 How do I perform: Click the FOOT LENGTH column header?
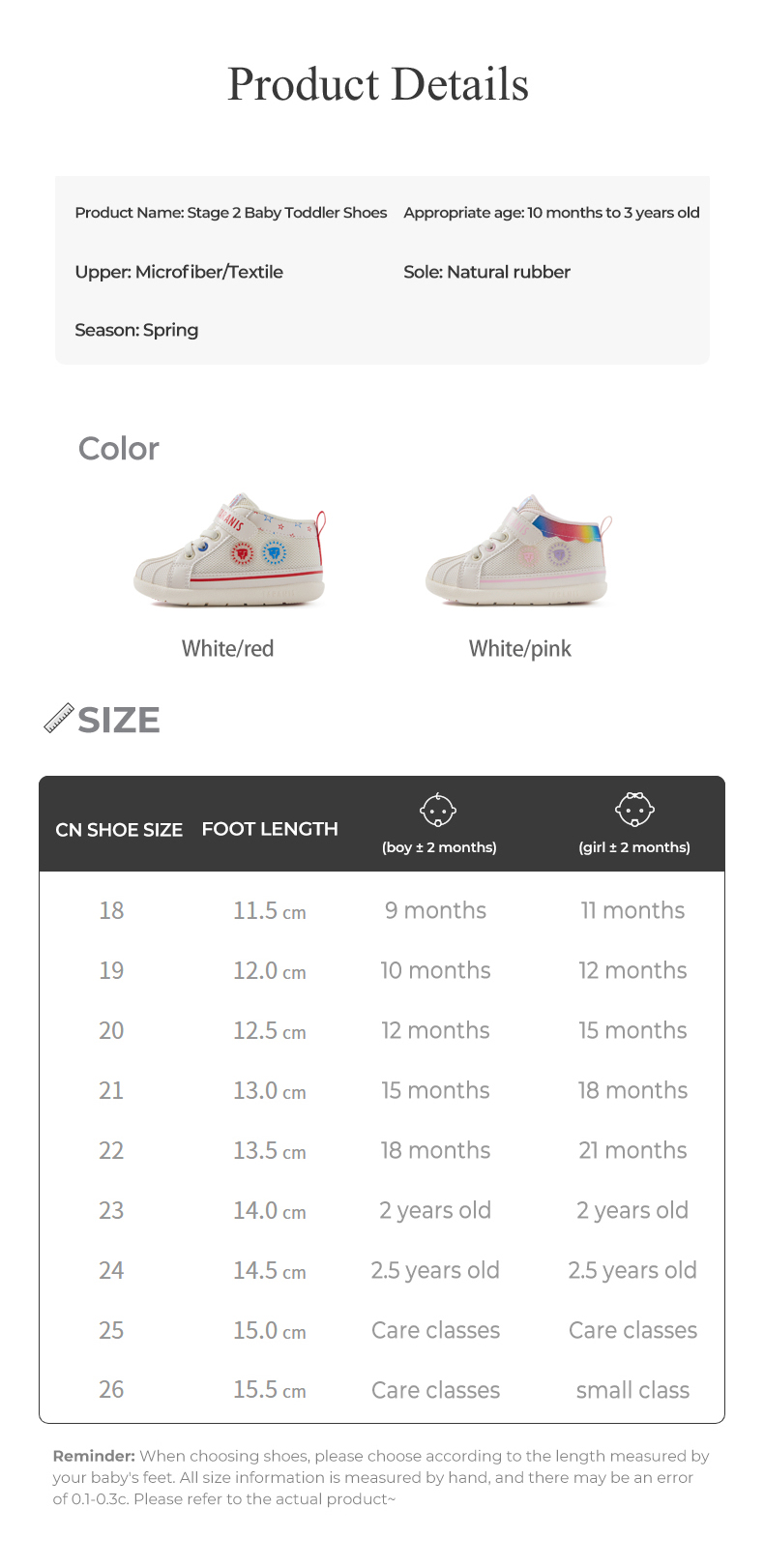pyautogui.click(x=270, y=829)
